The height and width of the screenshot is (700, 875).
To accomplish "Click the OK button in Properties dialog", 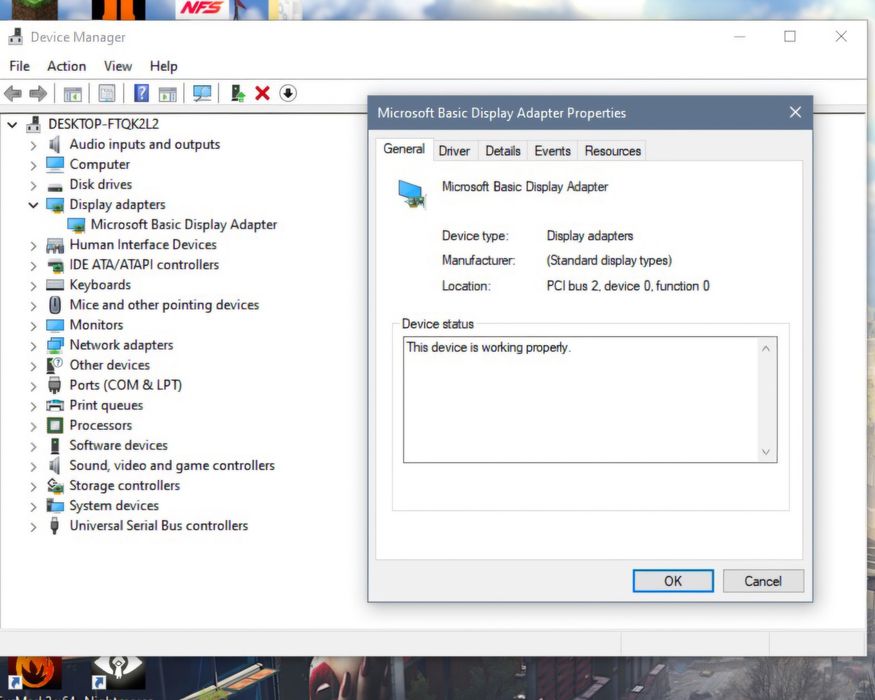I will [x=673, y=581].
